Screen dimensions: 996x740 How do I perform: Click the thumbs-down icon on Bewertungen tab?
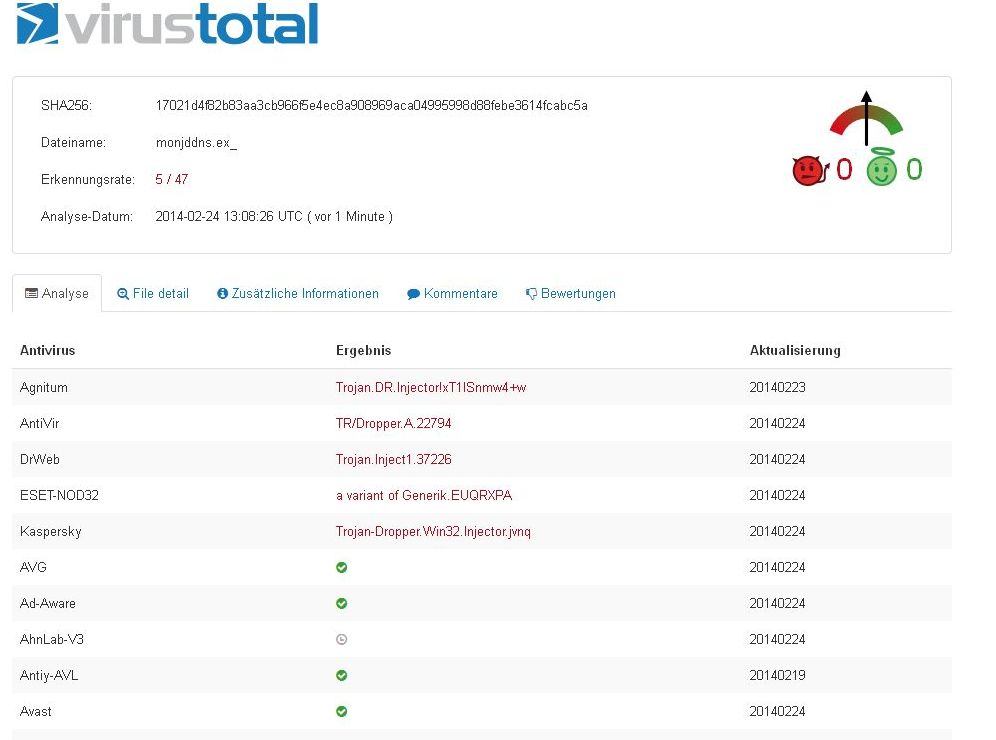coord(532,293)
